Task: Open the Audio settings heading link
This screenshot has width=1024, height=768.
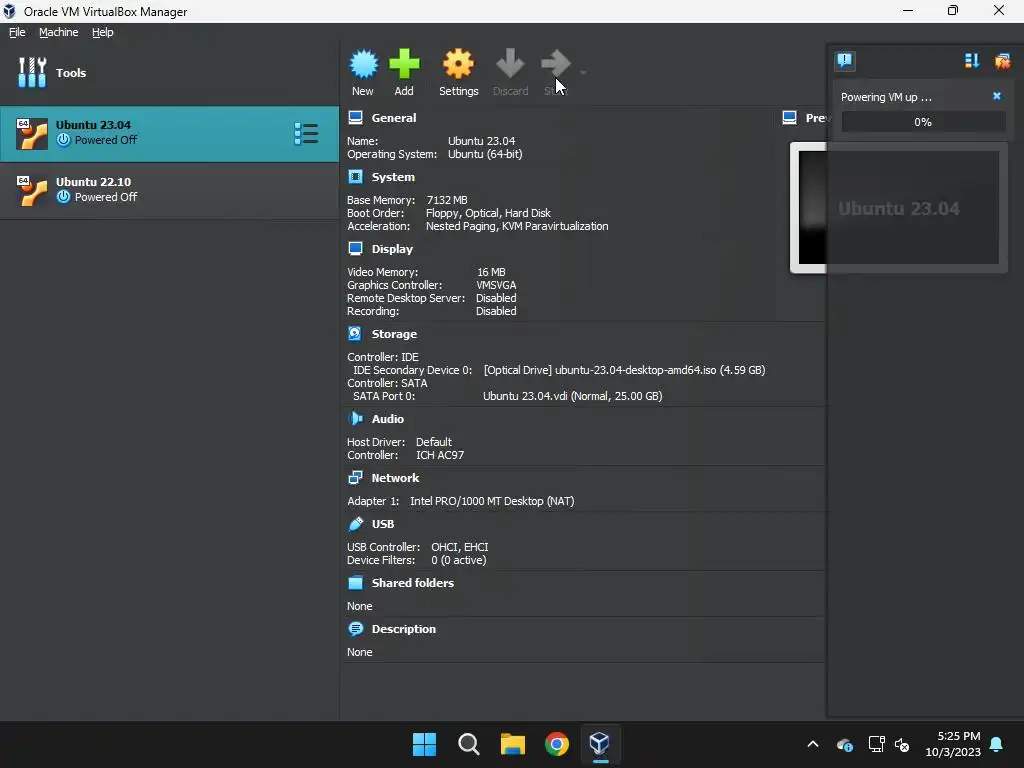Action: tap(388, 419)
